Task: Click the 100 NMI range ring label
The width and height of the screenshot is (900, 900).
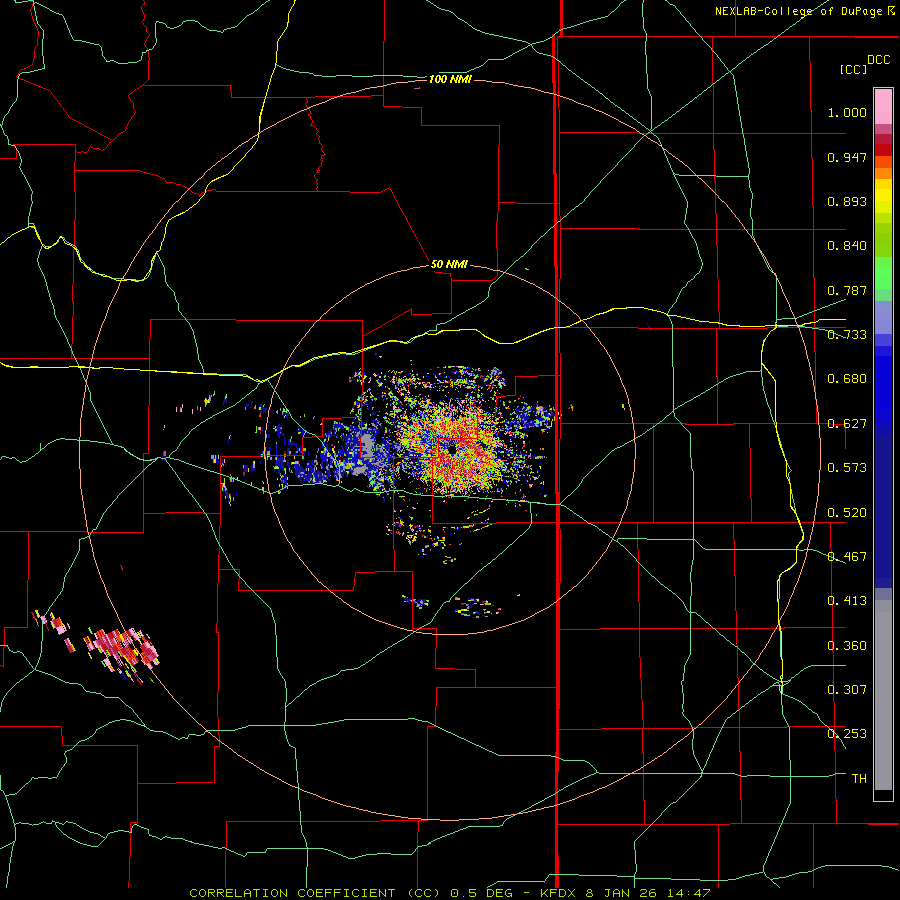Action: 450,79
